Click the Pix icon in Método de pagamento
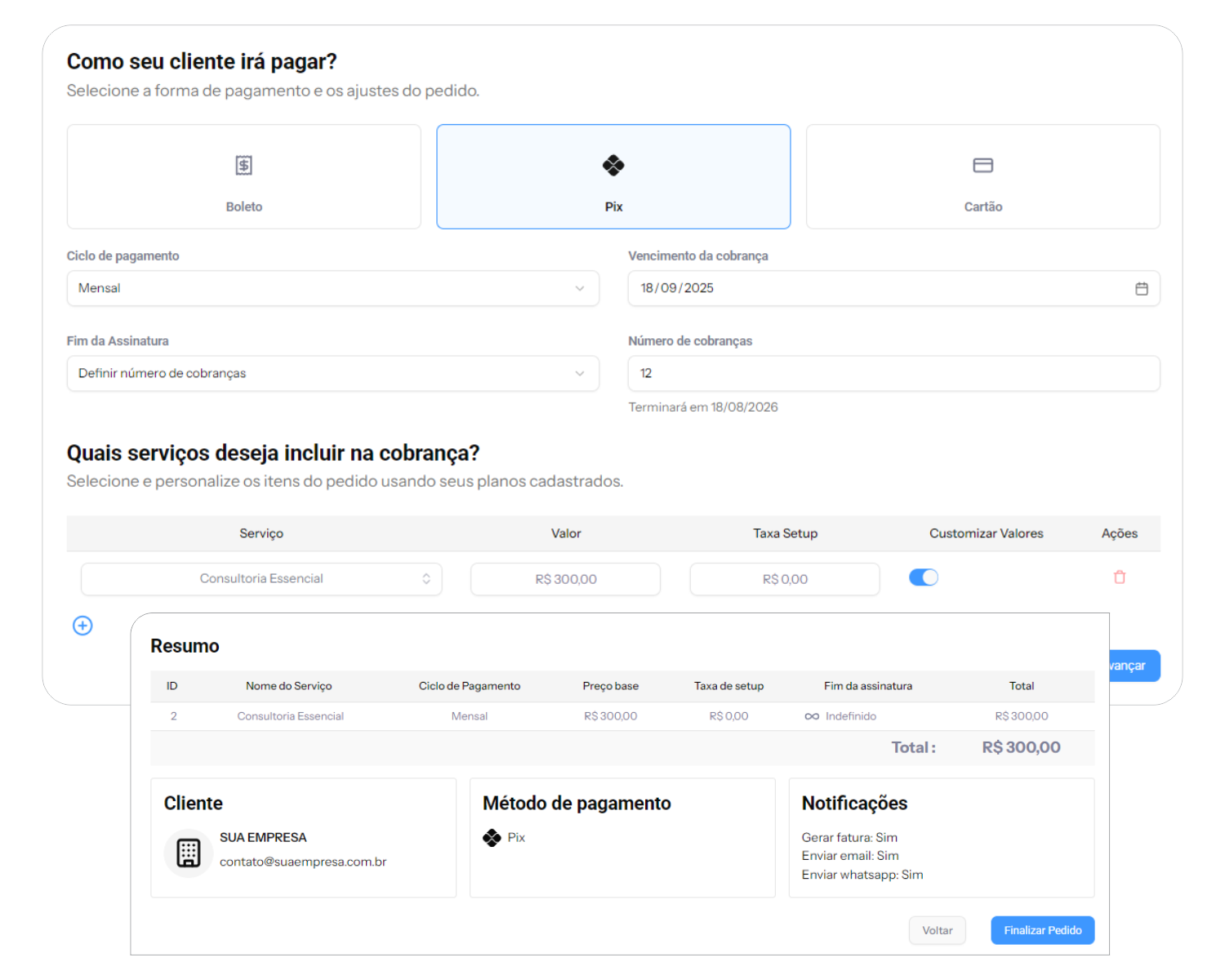Screen dimensions: 1225x980 (492, 838)
